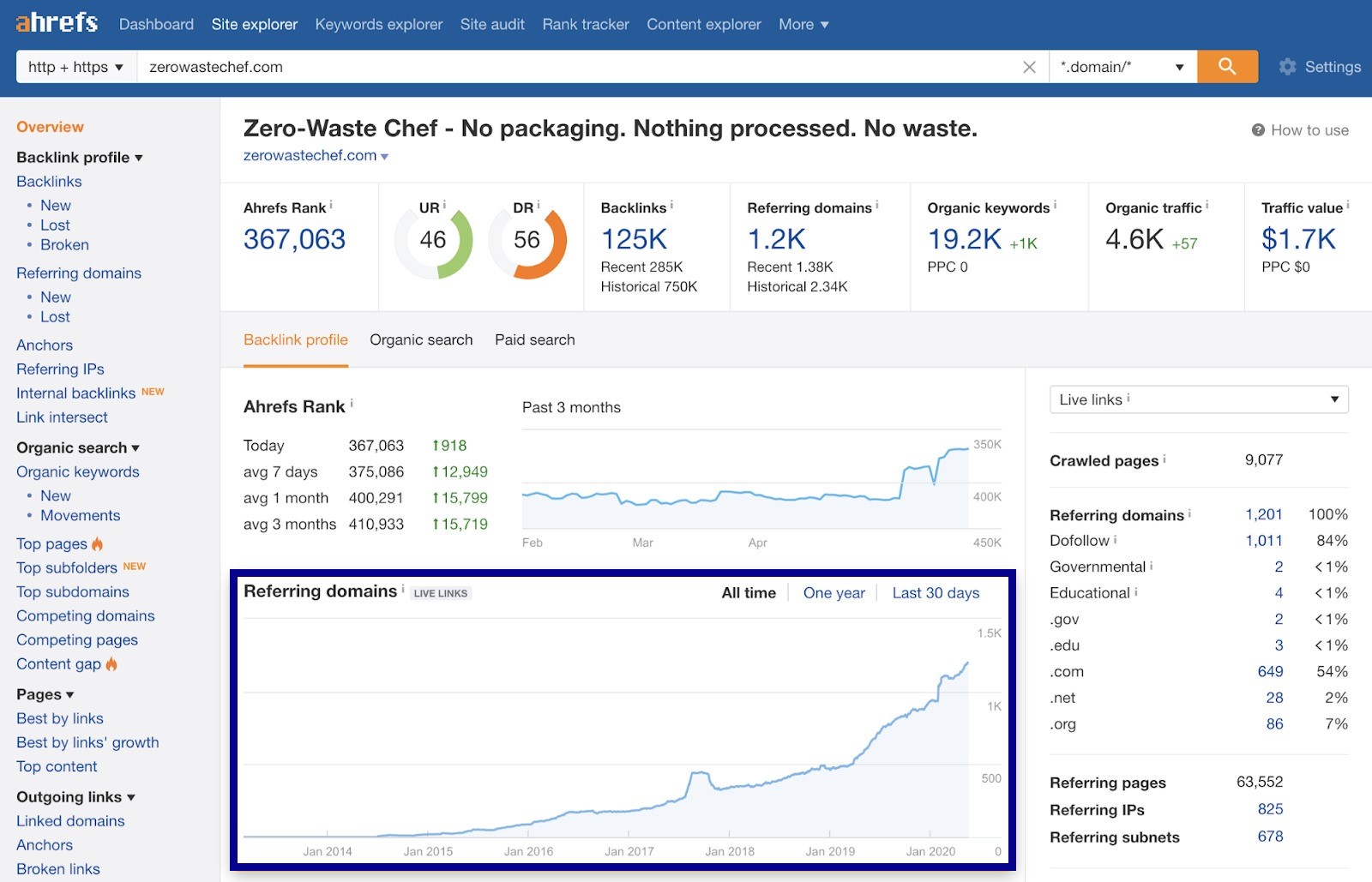Switch to the Paid search tab
The image size is (1372, 882).
[x=535, y=339]
